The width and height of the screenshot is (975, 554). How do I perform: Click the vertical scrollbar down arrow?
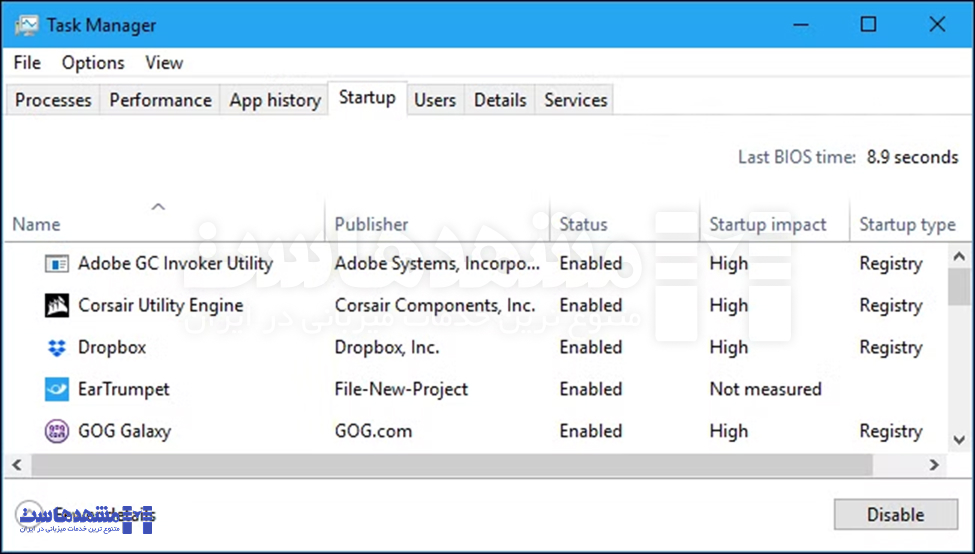tap(959, 440)
